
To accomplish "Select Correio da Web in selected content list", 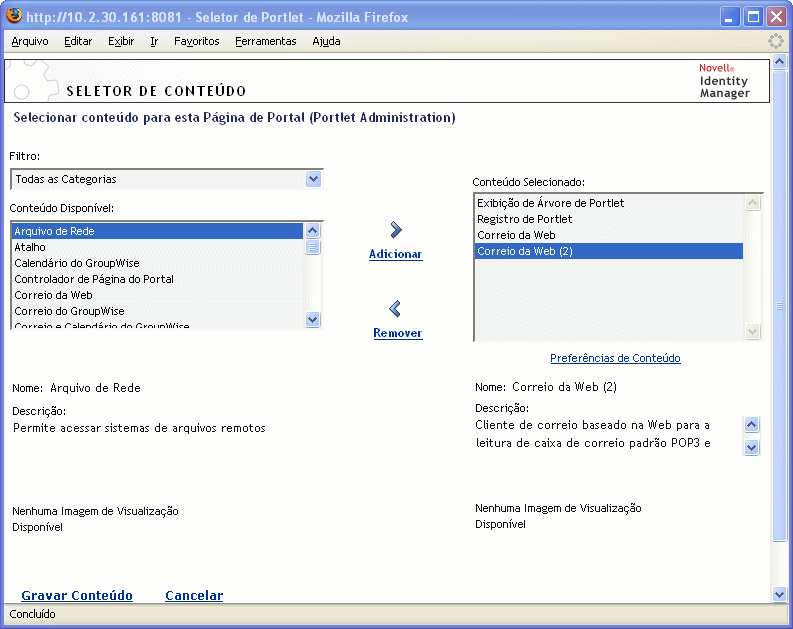I will point(609,235).
